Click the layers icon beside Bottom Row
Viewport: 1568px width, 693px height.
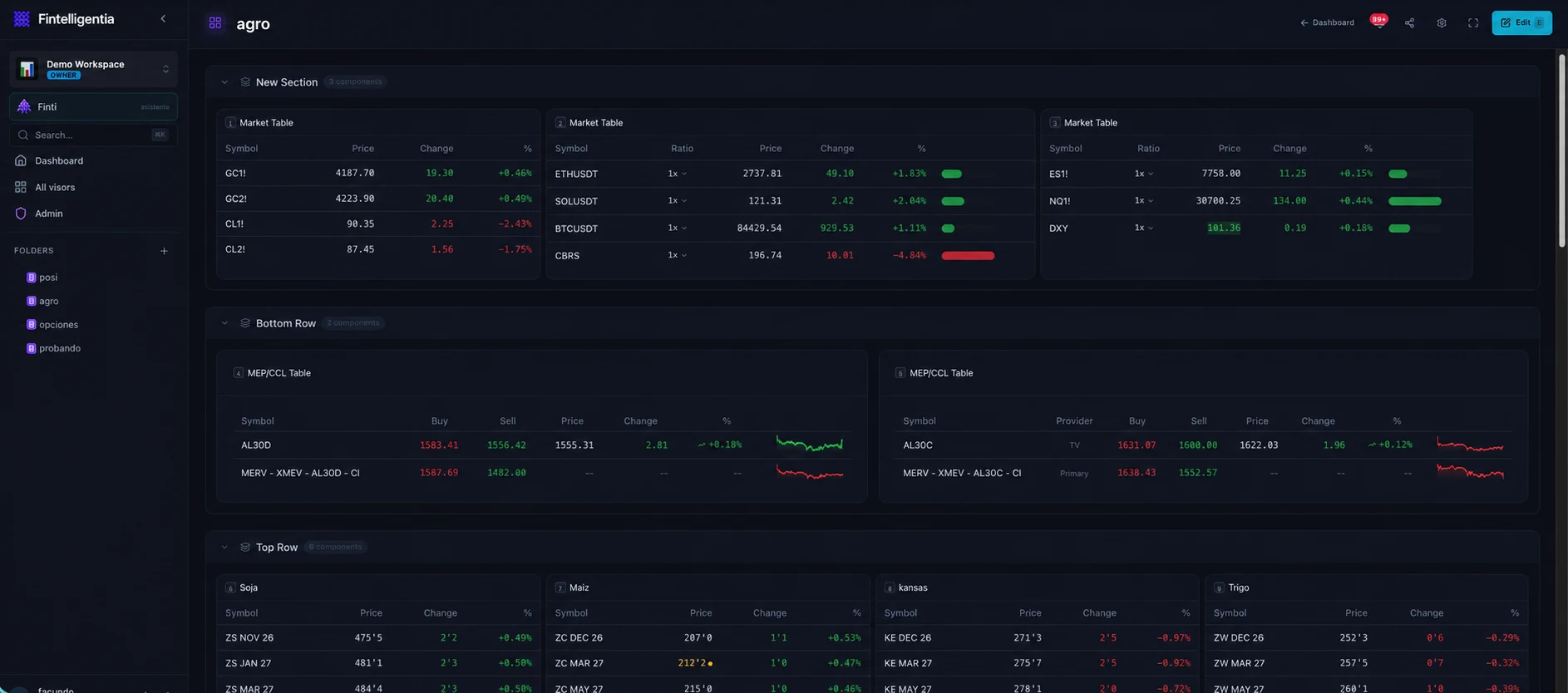(245, 323)
